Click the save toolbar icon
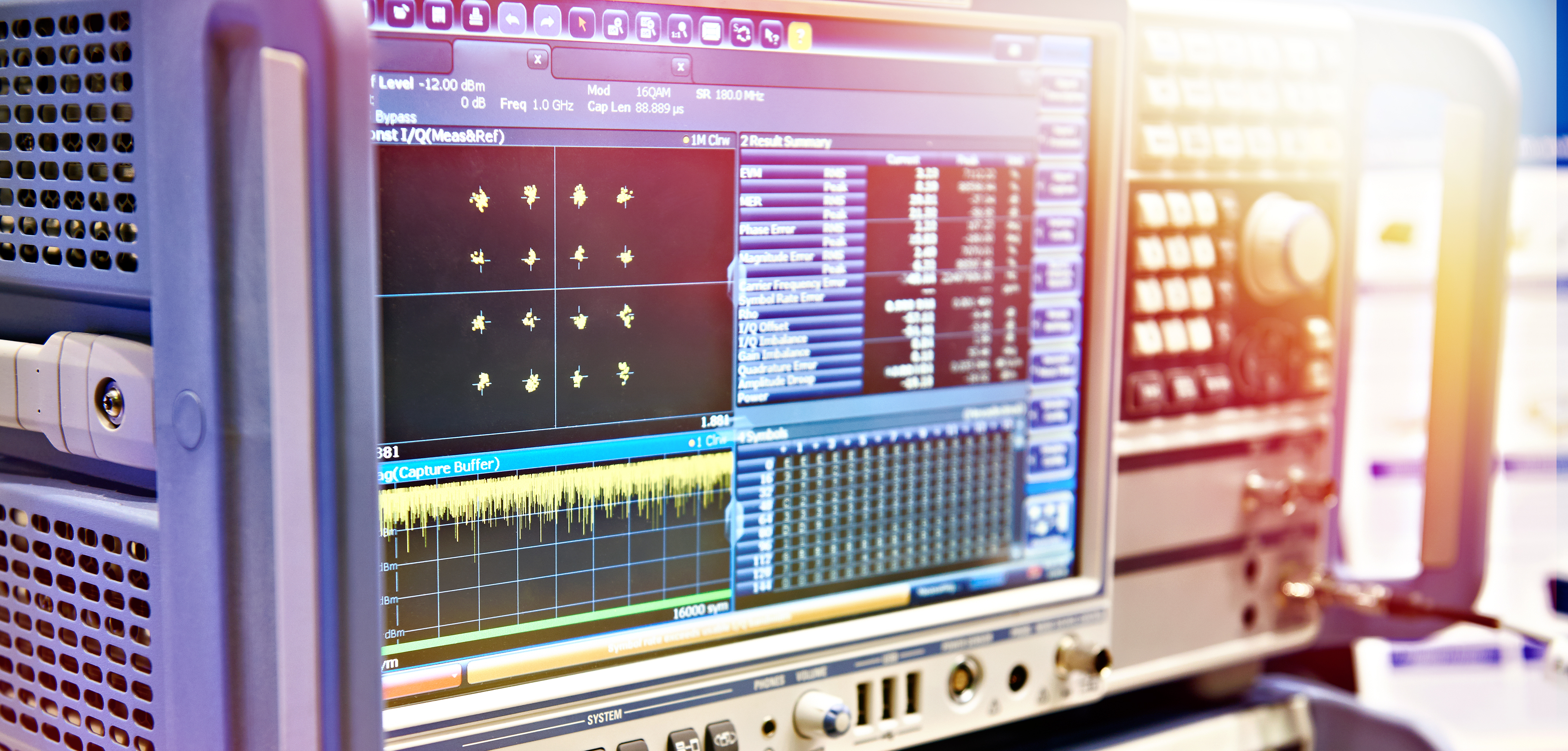1568x751 pixels. point(438,15)
